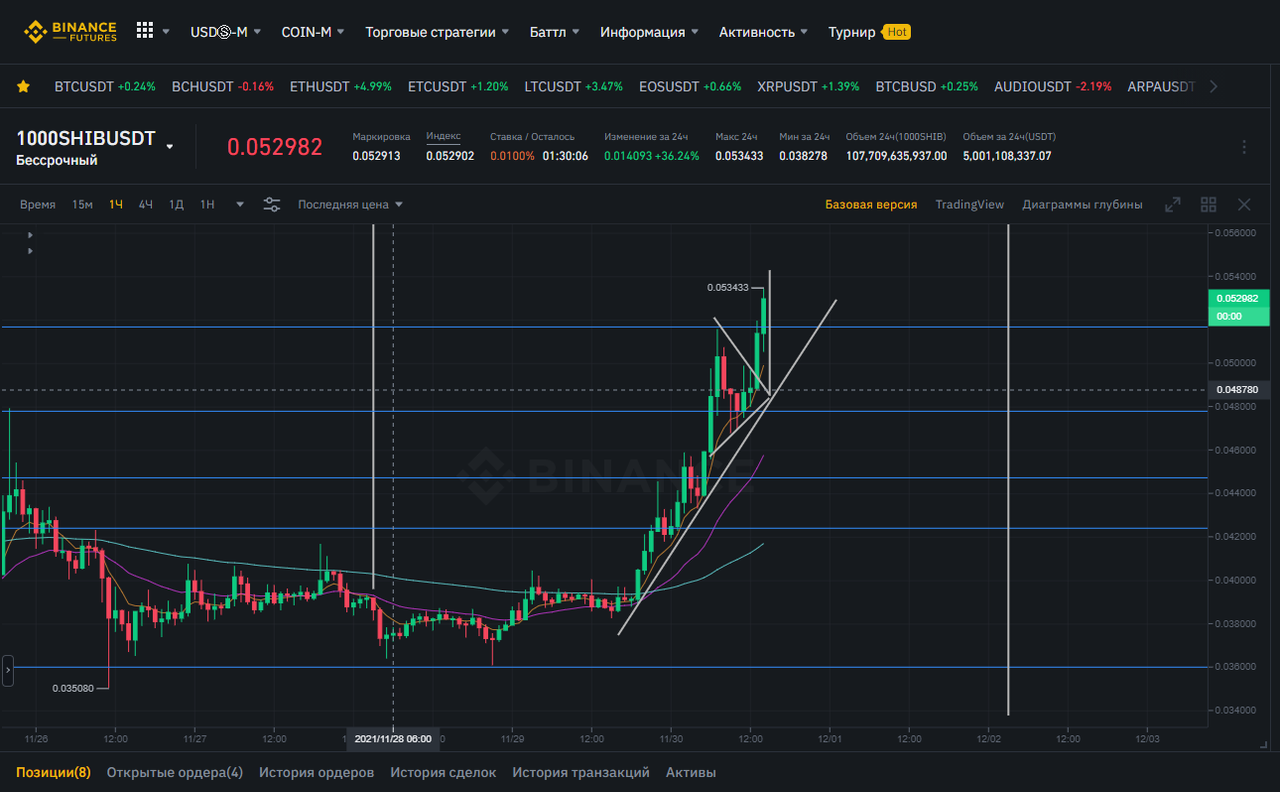1280x792 pixels.
Task: Open the Активы tab
Action: [691, 772]
